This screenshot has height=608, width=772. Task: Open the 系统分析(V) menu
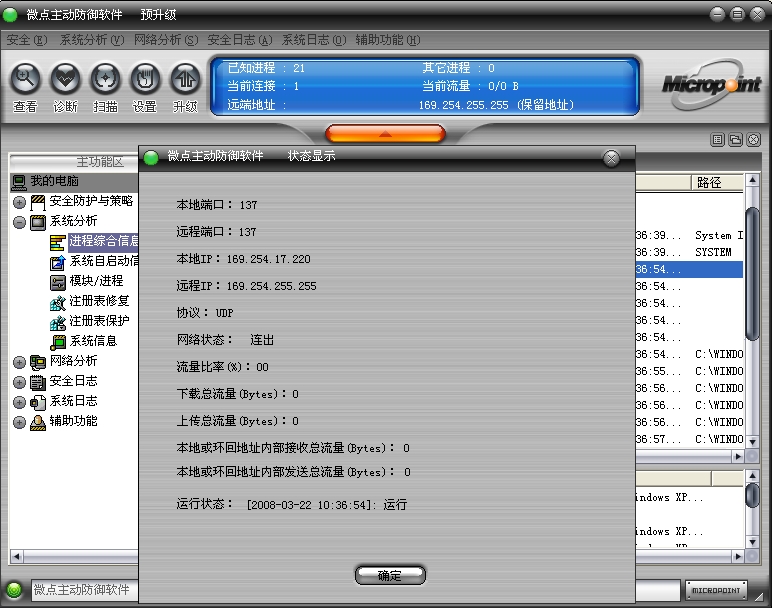[x=92, y=40]
